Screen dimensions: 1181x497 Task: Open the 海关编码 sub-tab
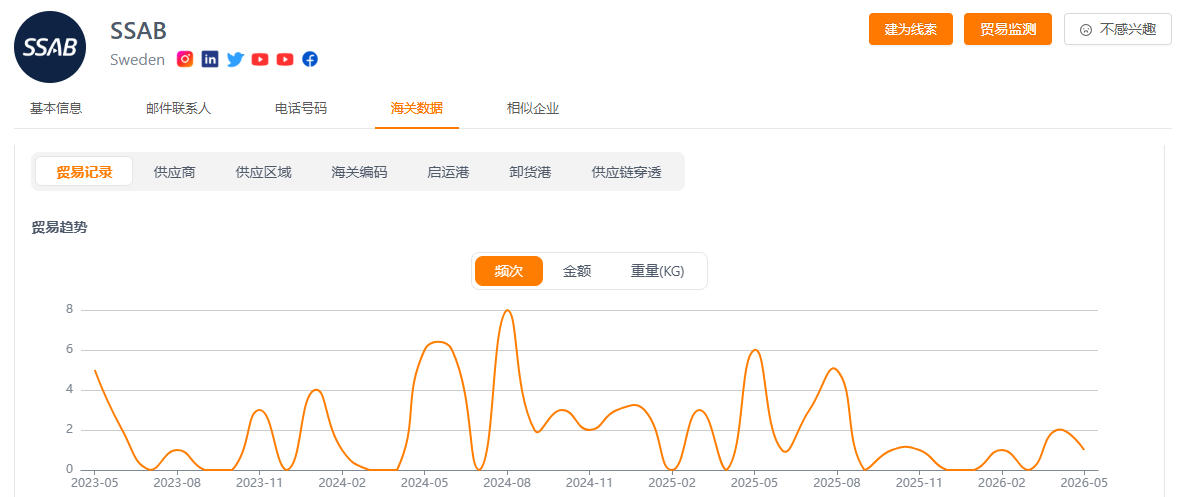[359, 172]
